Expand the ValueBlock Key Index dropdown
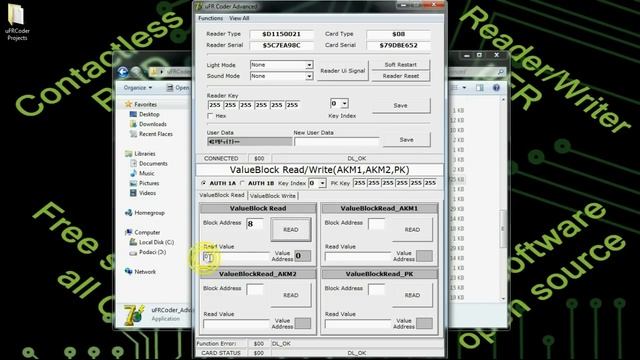The width and height of the screenshot is (640, 360). point(322,183)
